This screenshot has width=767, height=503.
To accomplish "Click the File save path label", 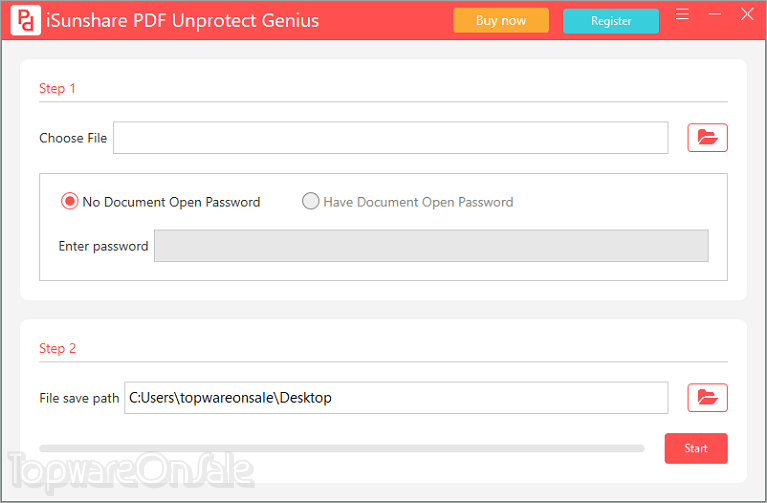I will point(79,398).
